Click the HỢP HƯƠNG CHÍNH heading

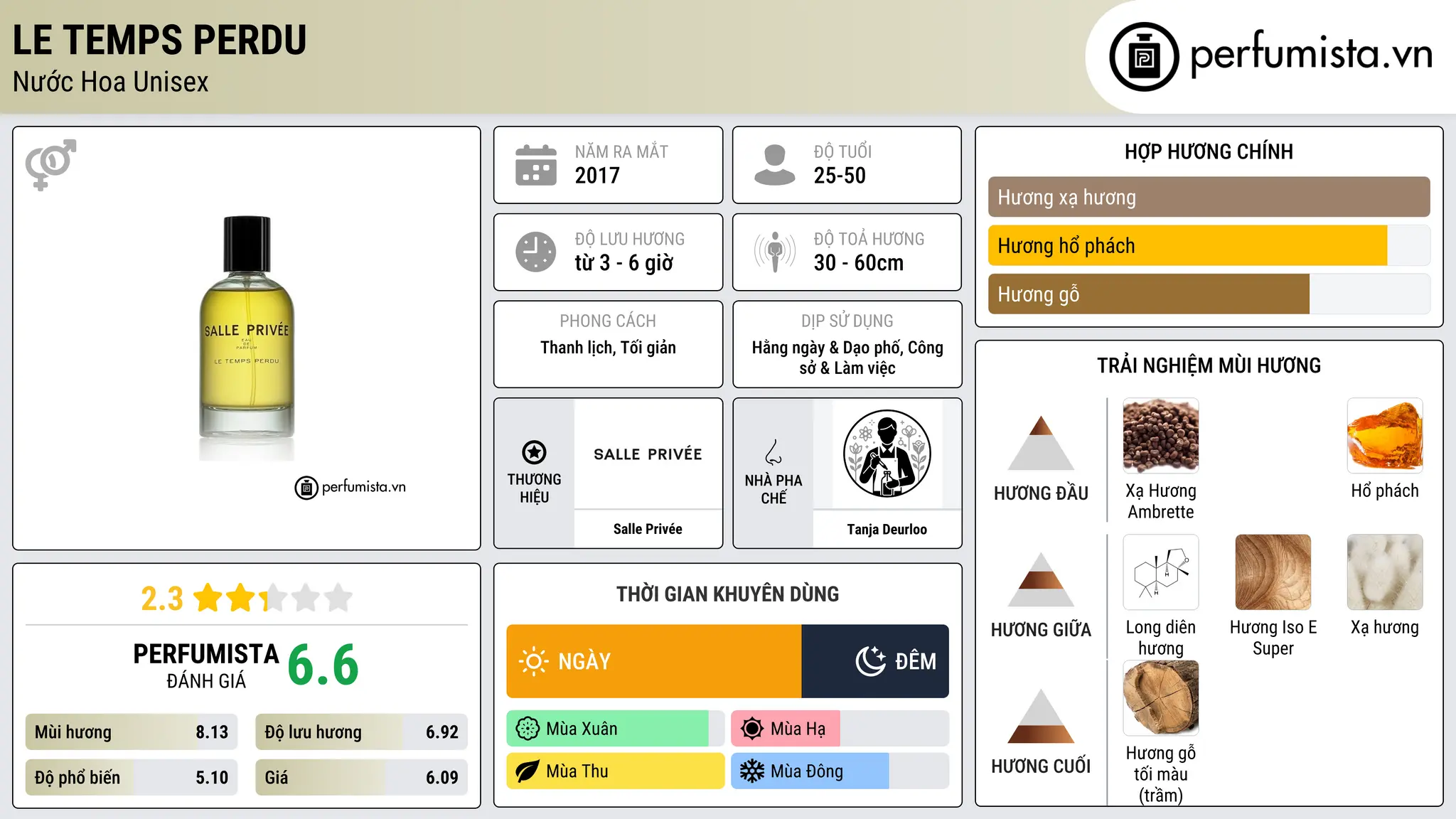point(1209,151)
